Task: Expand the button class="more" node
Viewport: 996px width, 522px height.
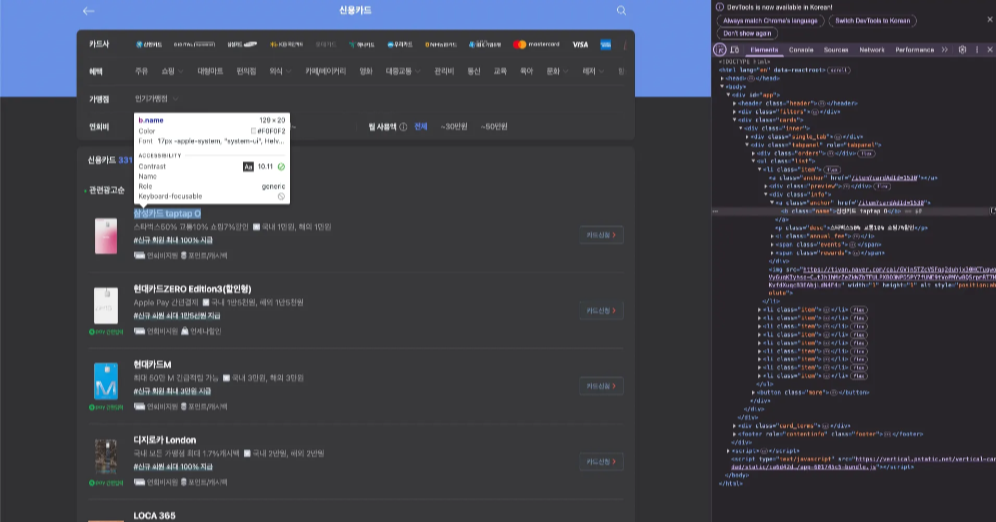Action: 753,392
